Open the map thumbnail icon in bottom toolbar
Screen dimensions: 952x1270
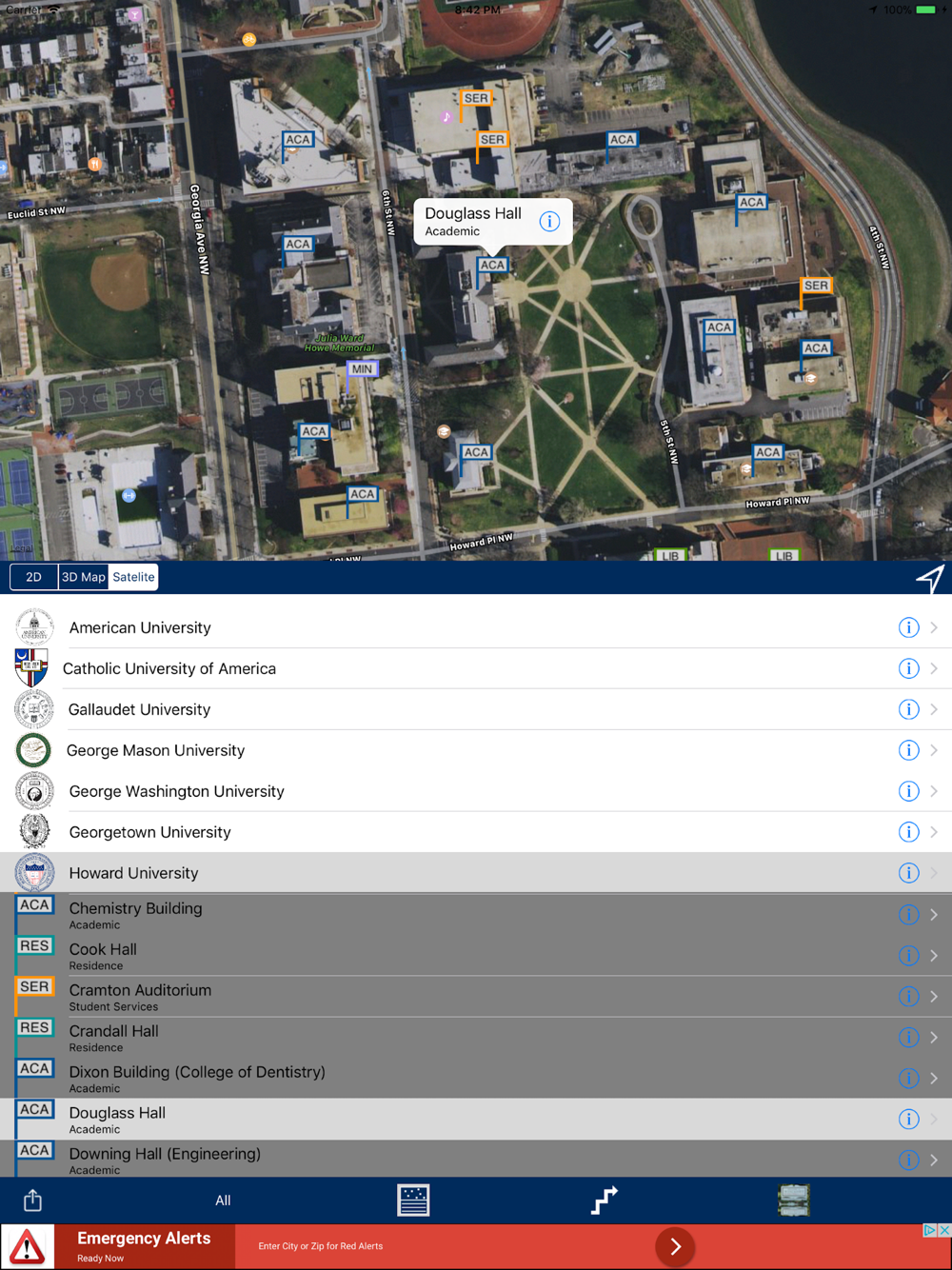pyautogui.click(x=794, y=1201)
